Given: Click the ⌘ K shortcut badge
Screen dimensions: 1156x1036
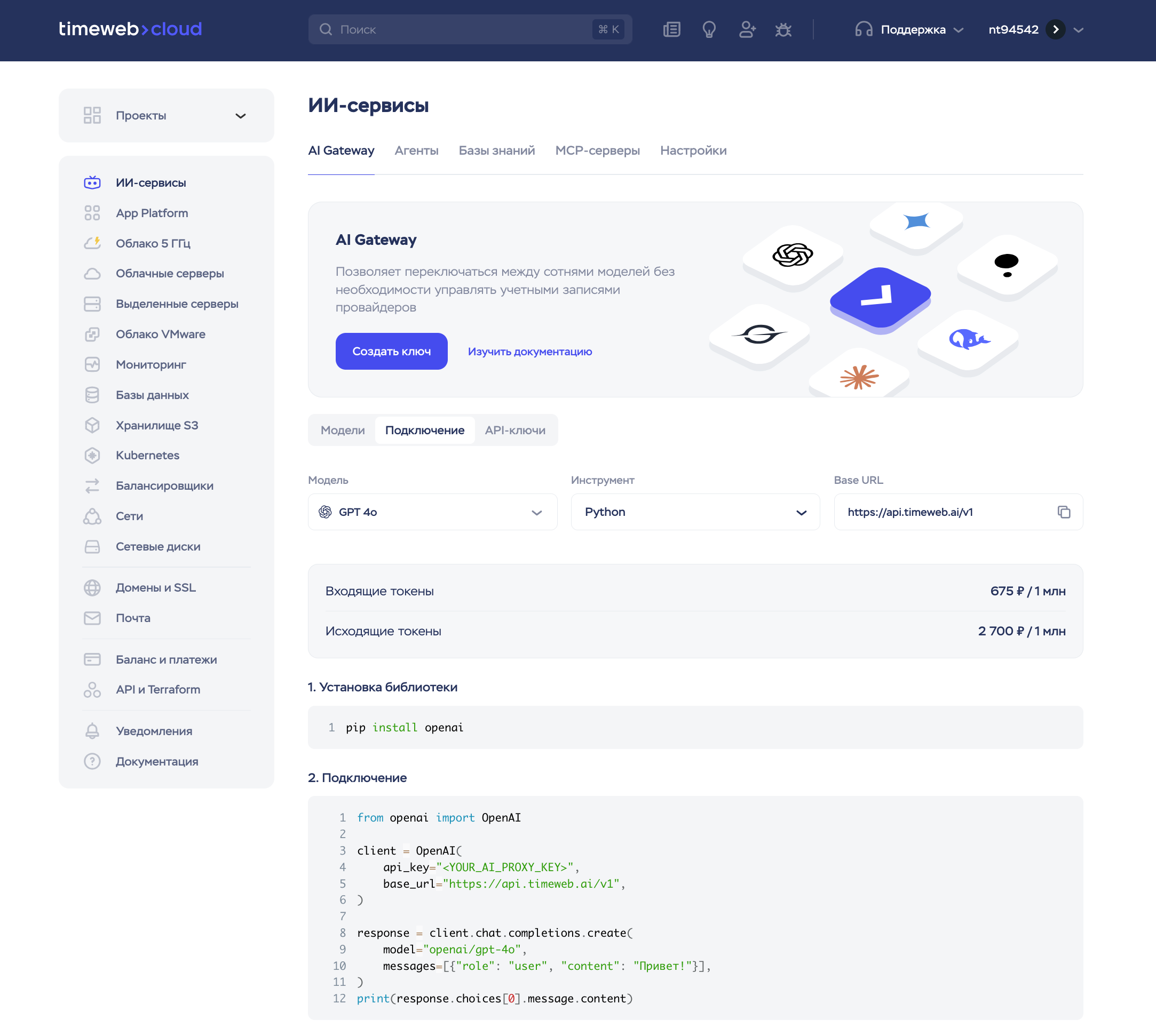Looking at the screenshot, I should click(608, 29).
